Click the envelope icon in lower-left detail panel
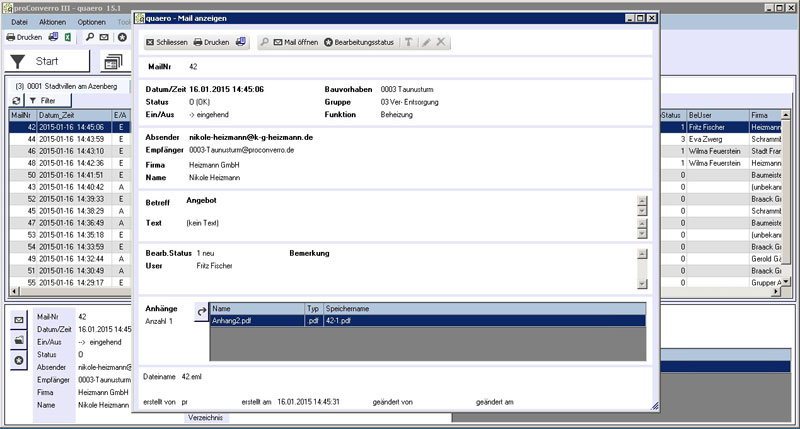Screen dimensions: 800x429 18,321
